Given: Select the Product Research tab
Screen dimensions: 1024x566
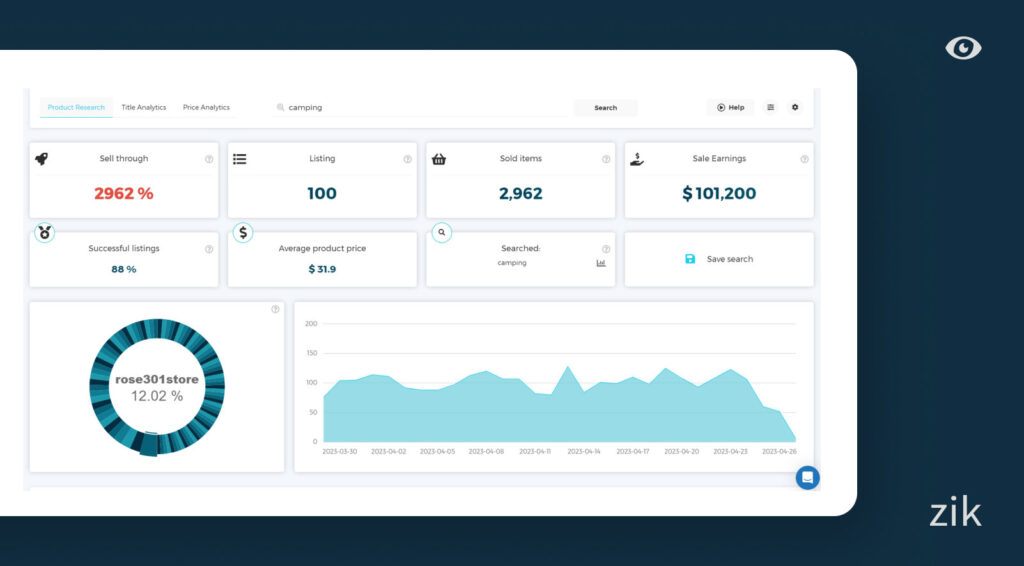Looking at the screenshot, I should (76, 108).
